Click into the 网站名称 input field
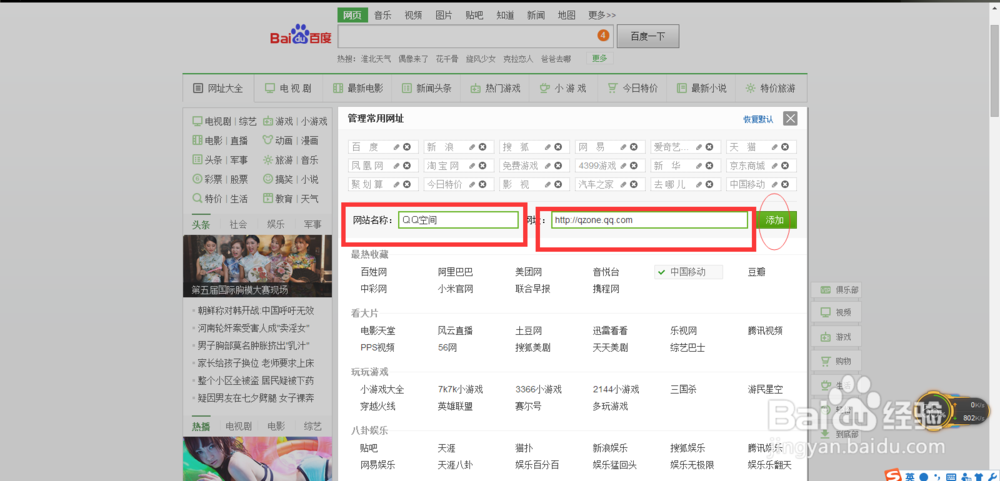Image resolution: width=1000 pixels, height=481 pixels. 458,220
